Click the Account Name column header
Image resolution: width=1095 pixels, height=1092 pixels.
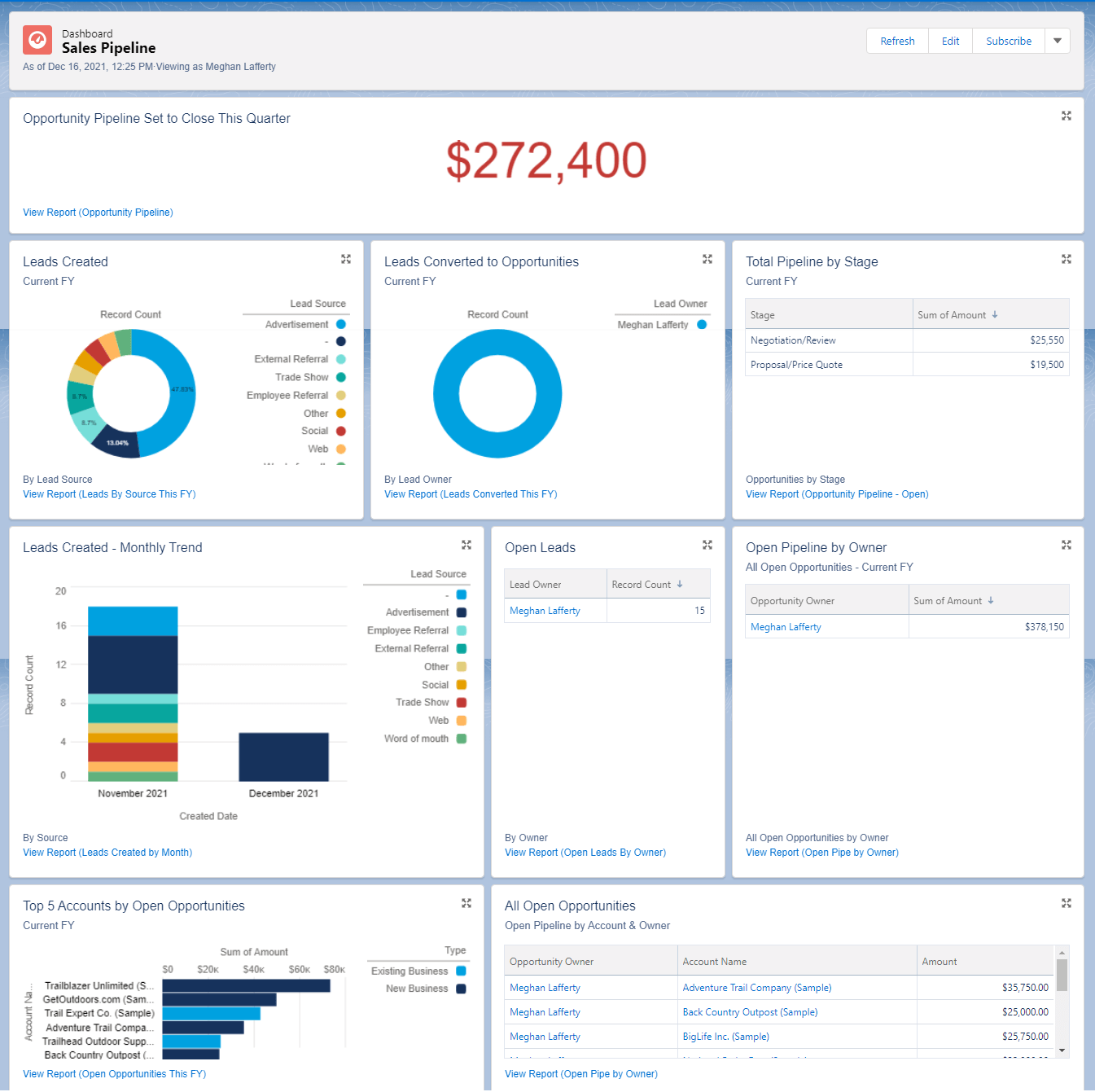coord(797,961)
